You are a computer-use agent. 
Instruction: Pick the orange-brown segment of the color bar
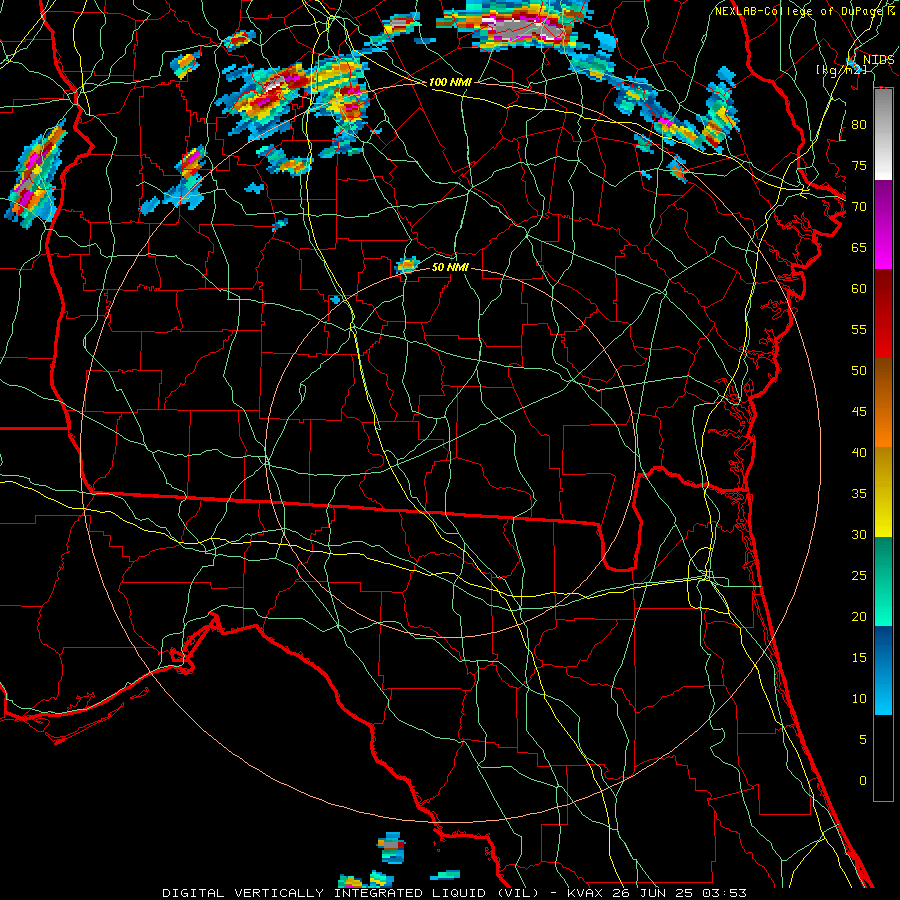[x=883, y=402]
